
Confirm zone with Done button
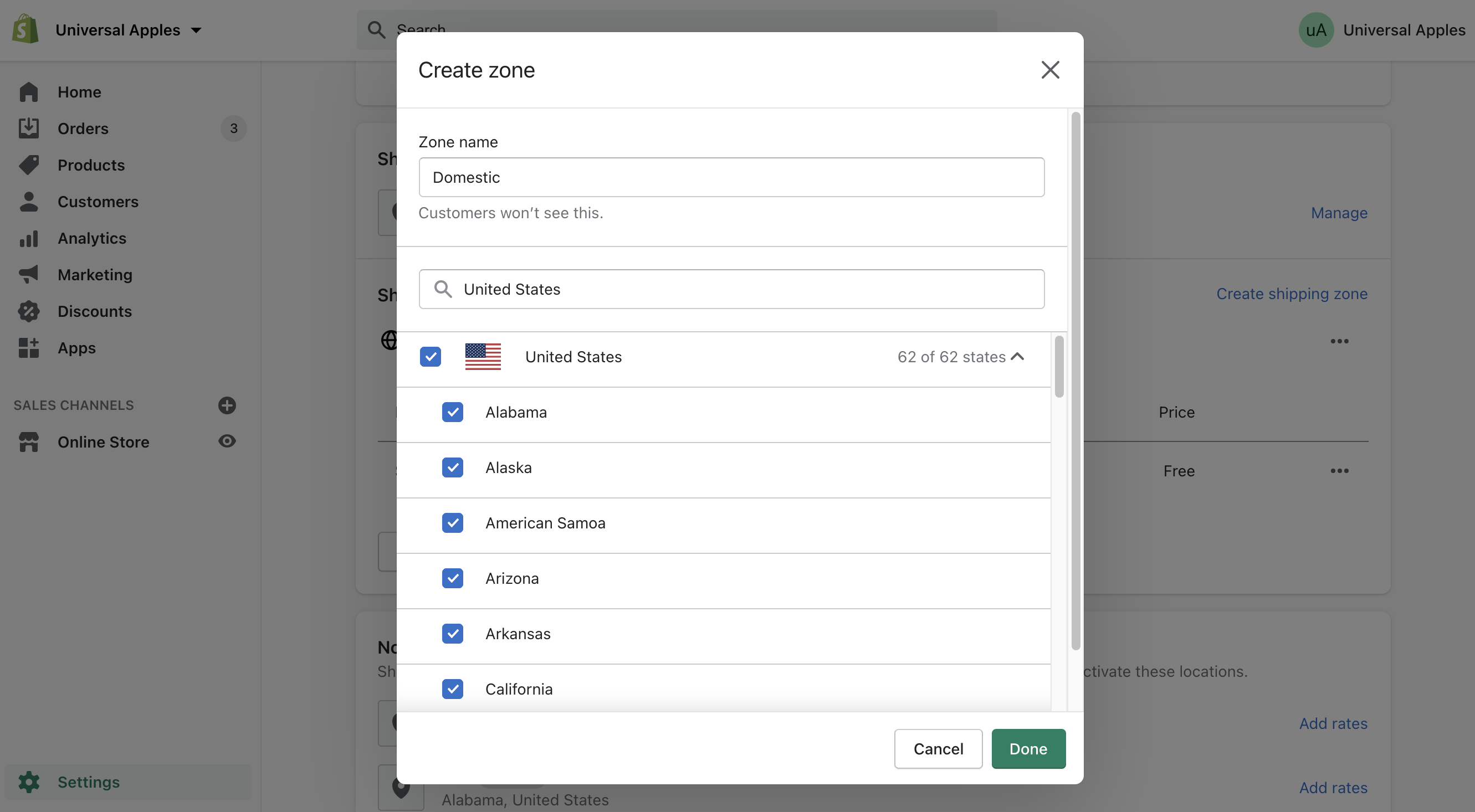click(1028, 748)
